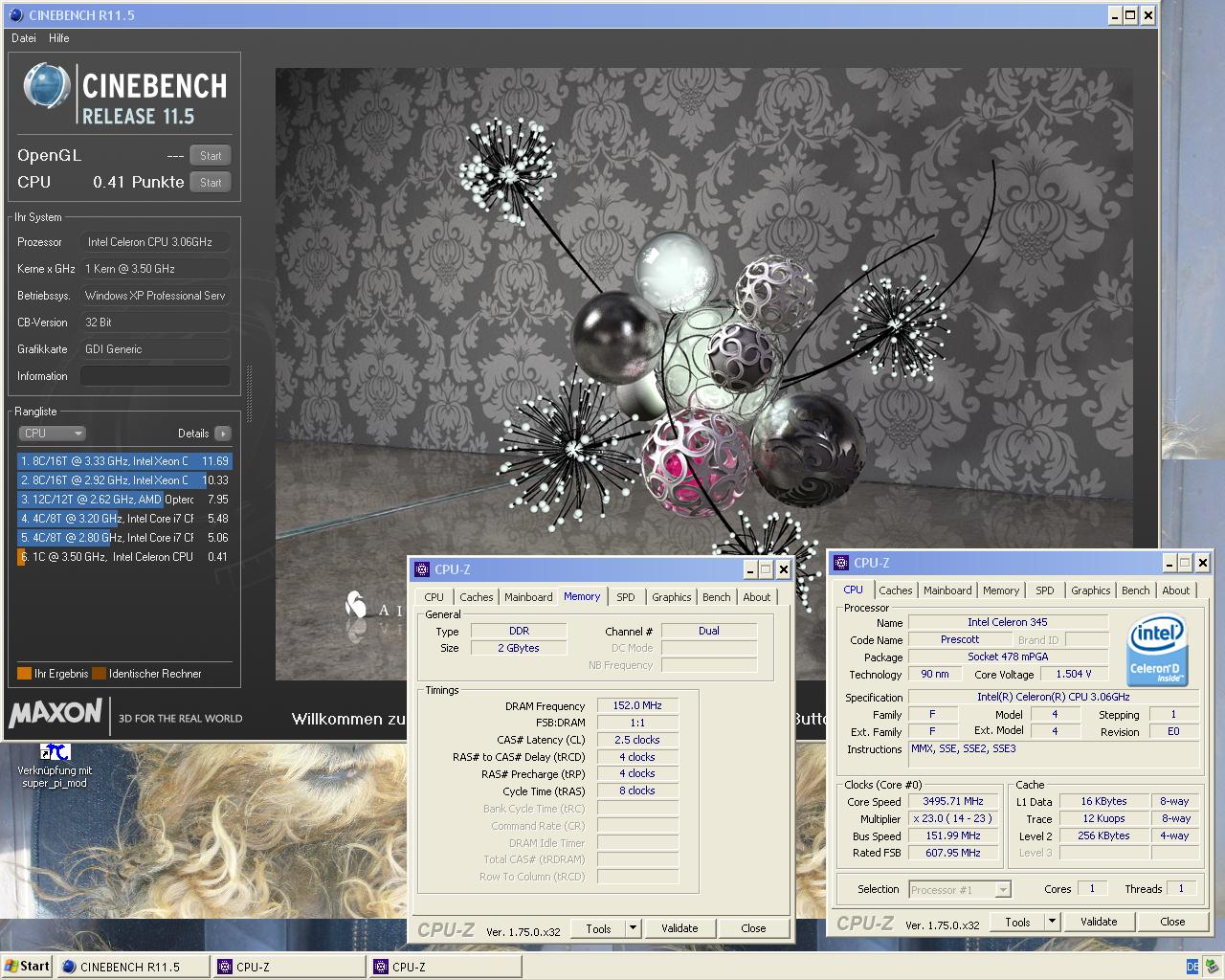Click CPU-Z CPU window title icon
The height and width of the screenshot is (980, 1225).
pos(841,563)
